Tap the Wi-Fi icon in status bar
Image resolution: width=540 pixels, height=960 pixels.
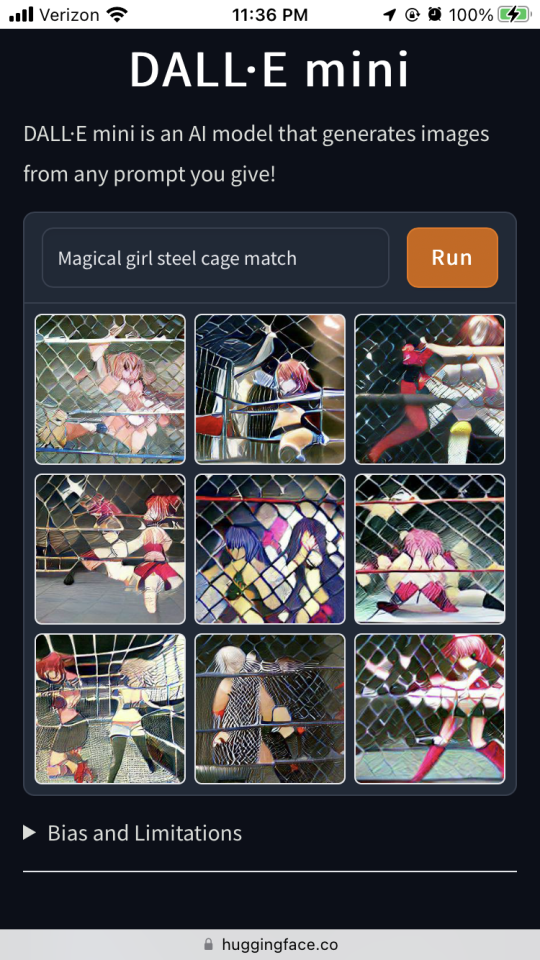116,15
